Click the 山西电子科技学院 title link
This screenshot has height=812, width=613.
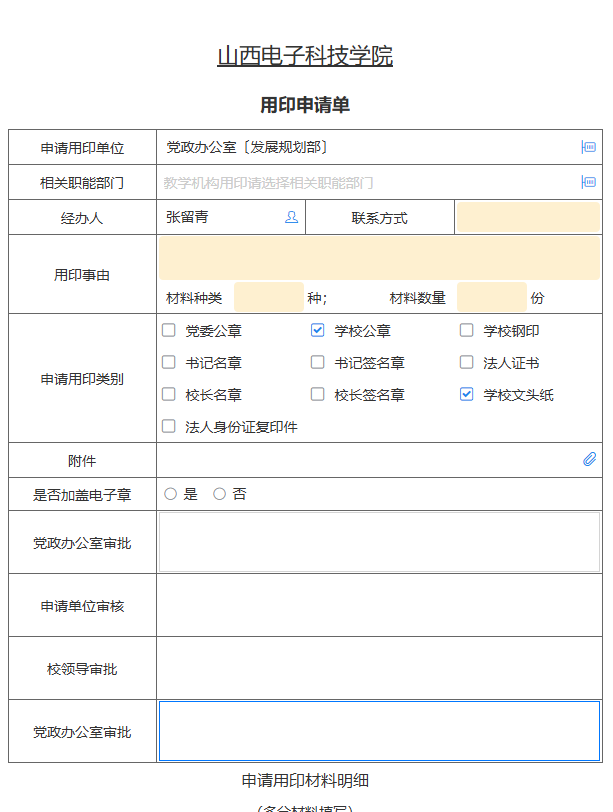(x=305, y=56)
